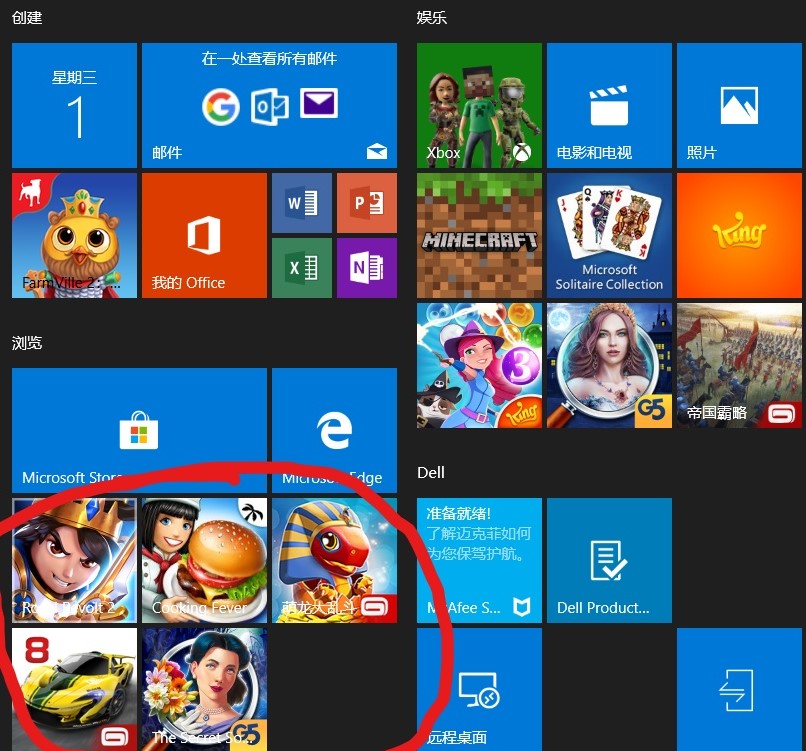Launch the 萌龙大乱斗 game tile
This screenshot has height=751, width=806.
pos(334,560)
